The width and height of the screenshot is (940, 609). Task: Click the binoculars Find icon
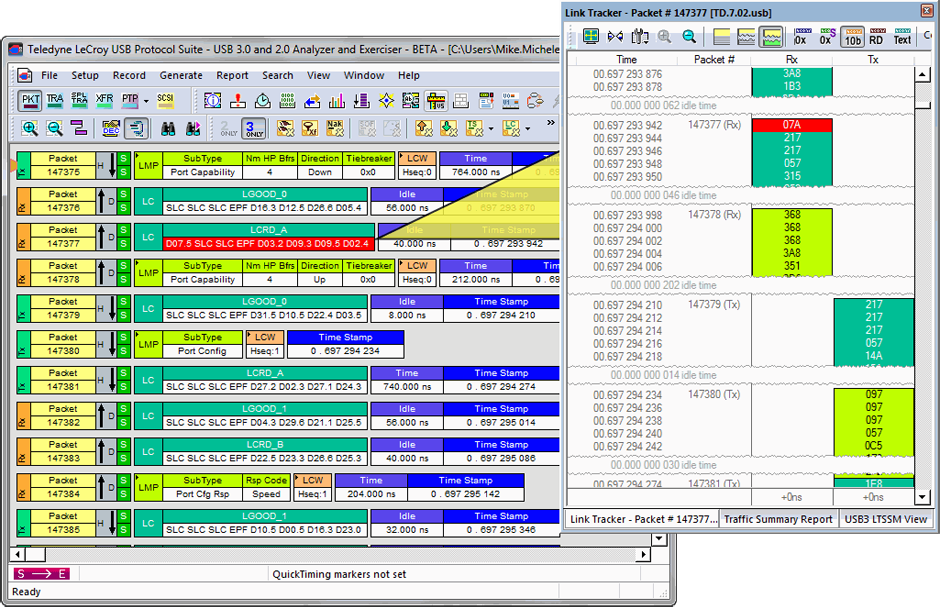168,128
